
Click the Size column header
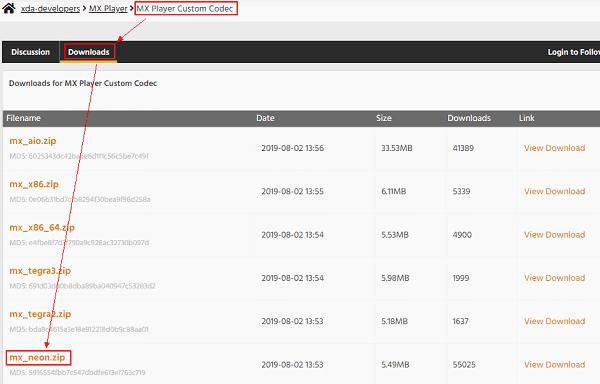384,118
